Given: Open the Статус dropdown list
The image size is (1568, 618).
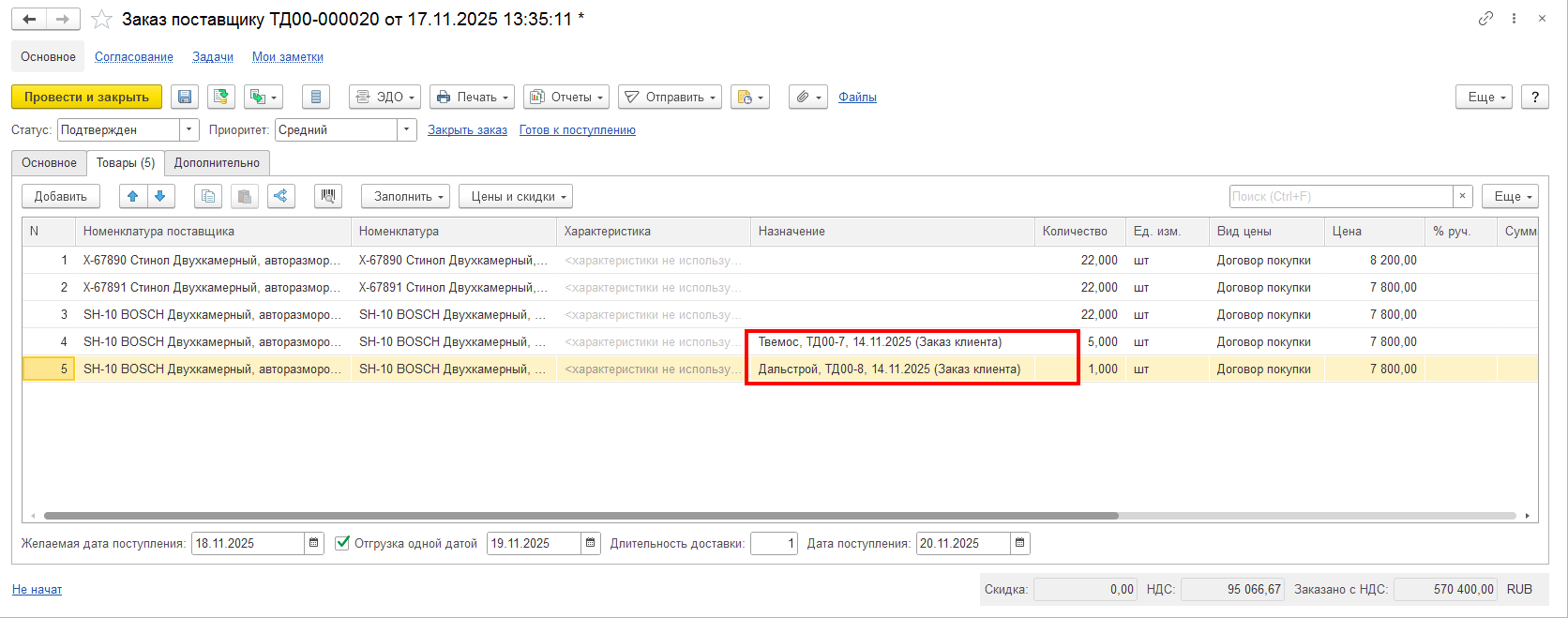Looking at the screenshot, I should [189, 129].
